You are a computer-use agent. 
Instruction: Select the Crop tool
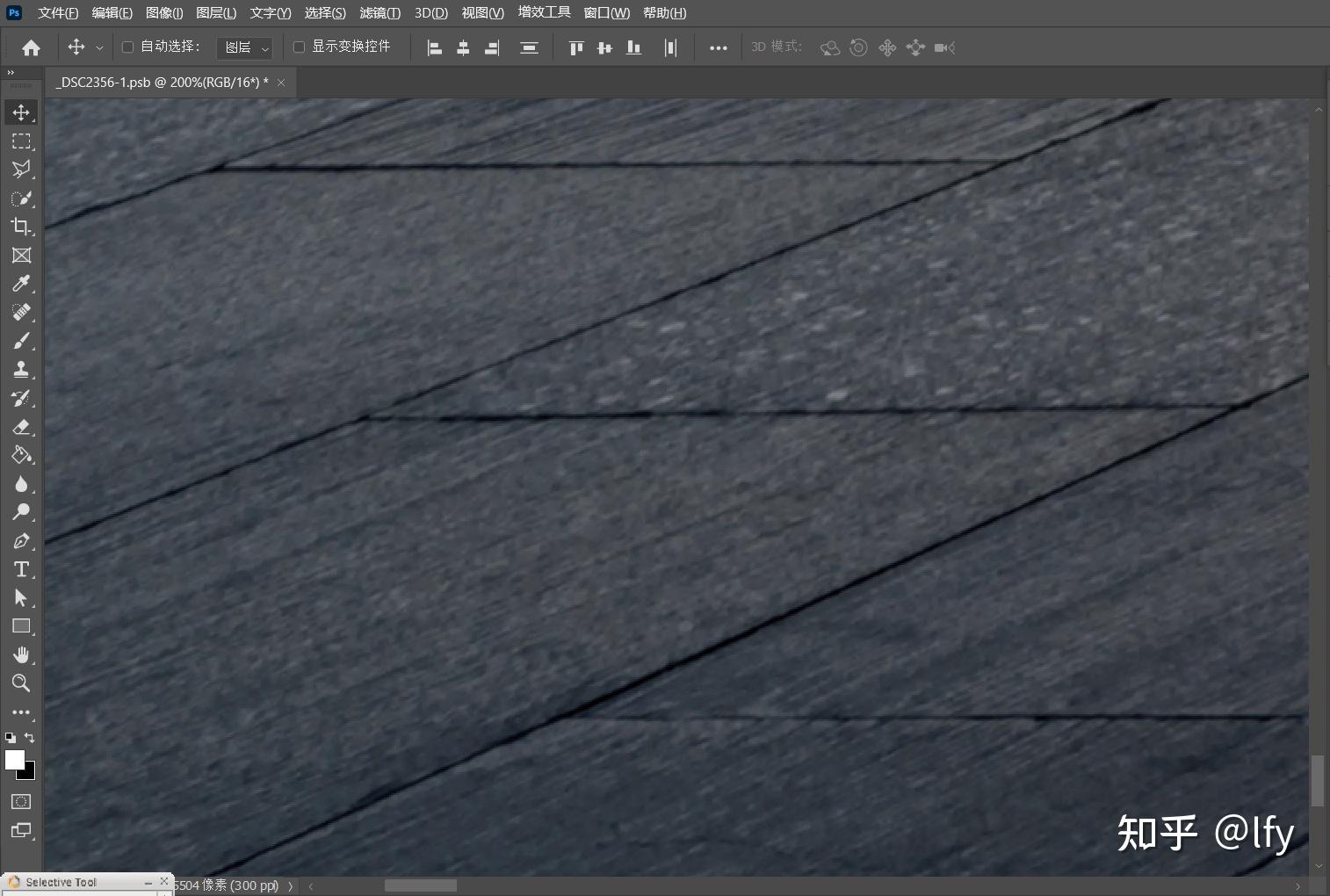[x=21, y=227]
